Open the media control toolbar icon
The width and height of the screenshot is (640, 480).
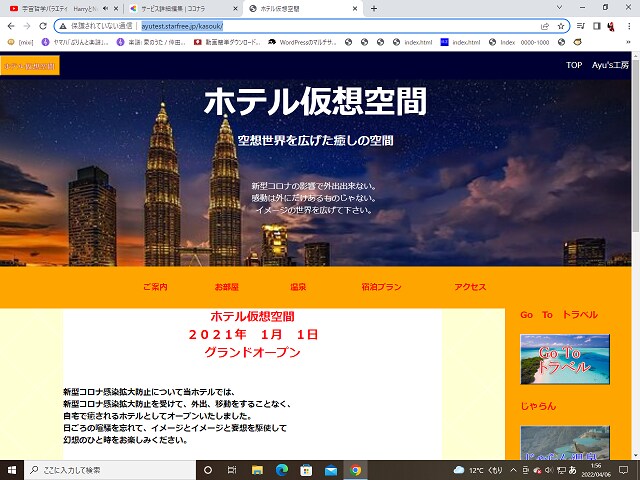click(x=581, y=26)
